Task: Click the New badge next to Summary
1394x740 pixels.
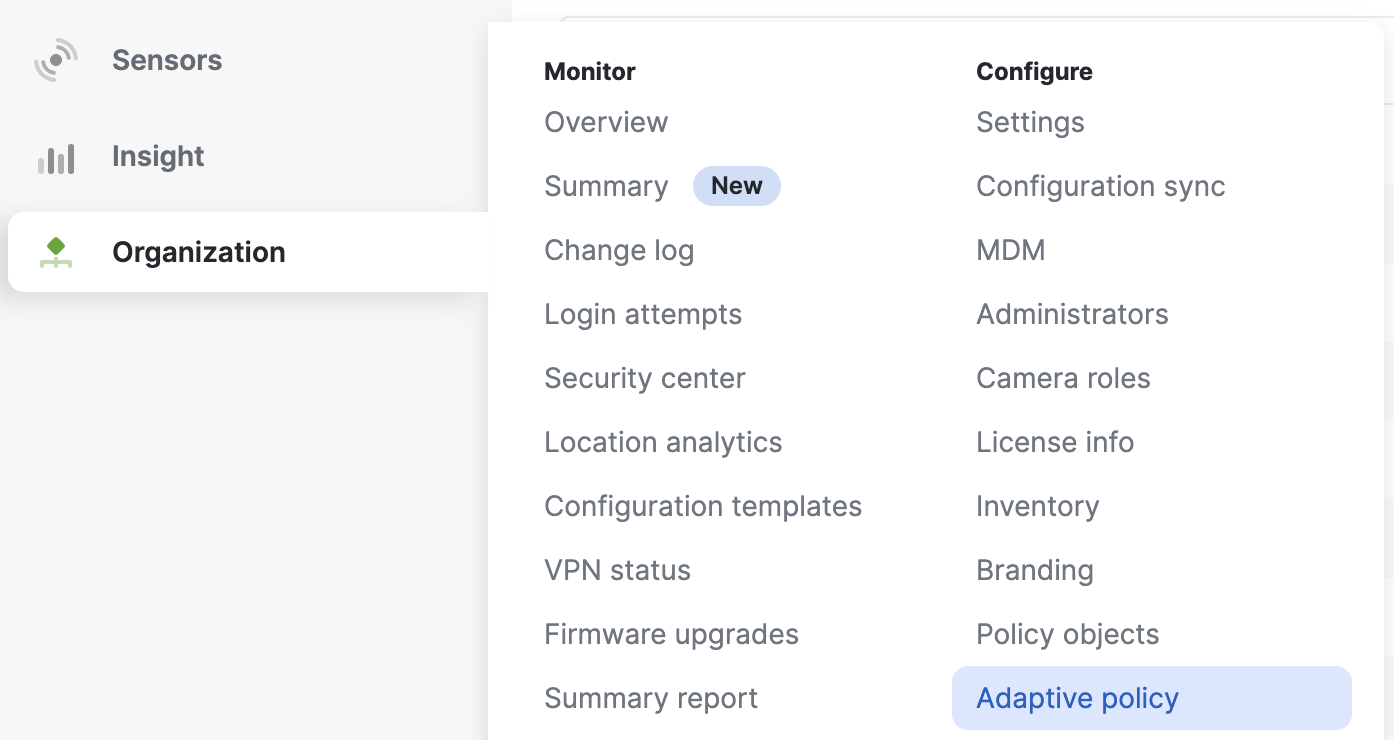Action: click(x=737, y=185)
